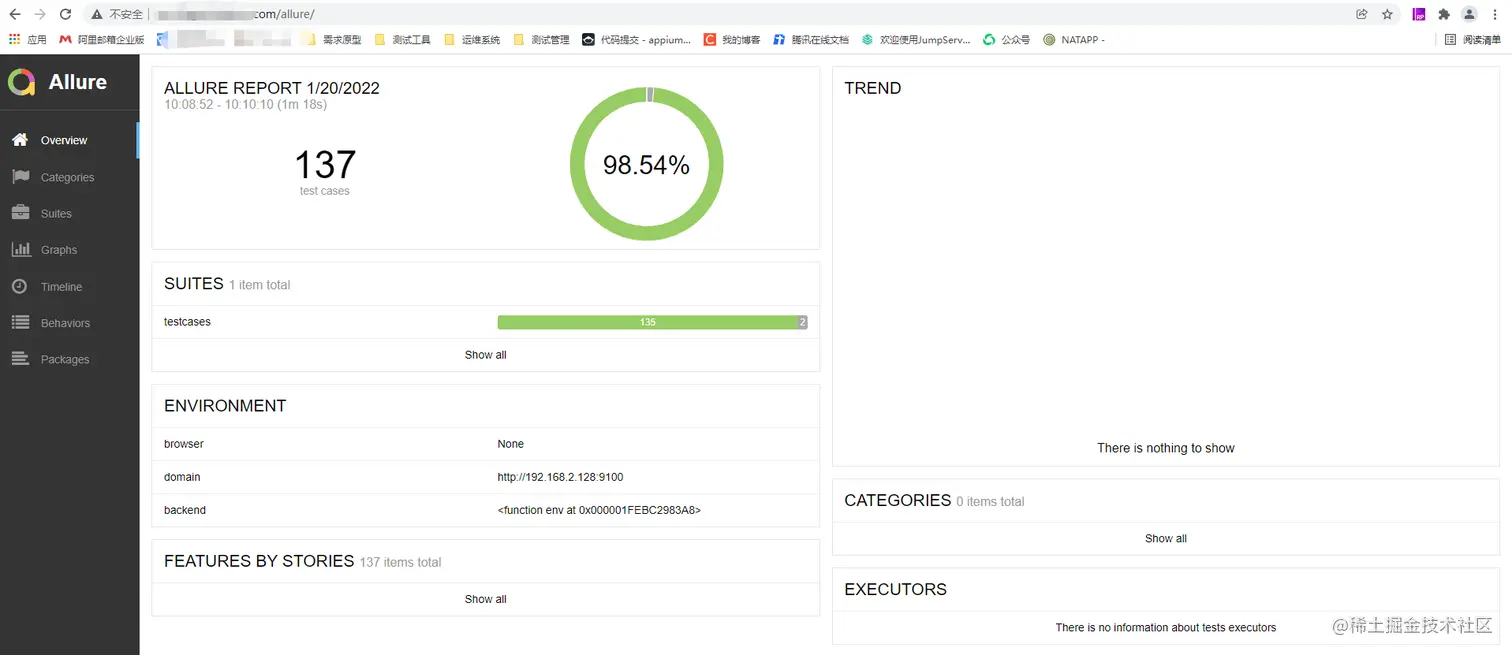1512x655 pixels.
Task: Show all in Suites widget
Action: (x=485, y=355)
